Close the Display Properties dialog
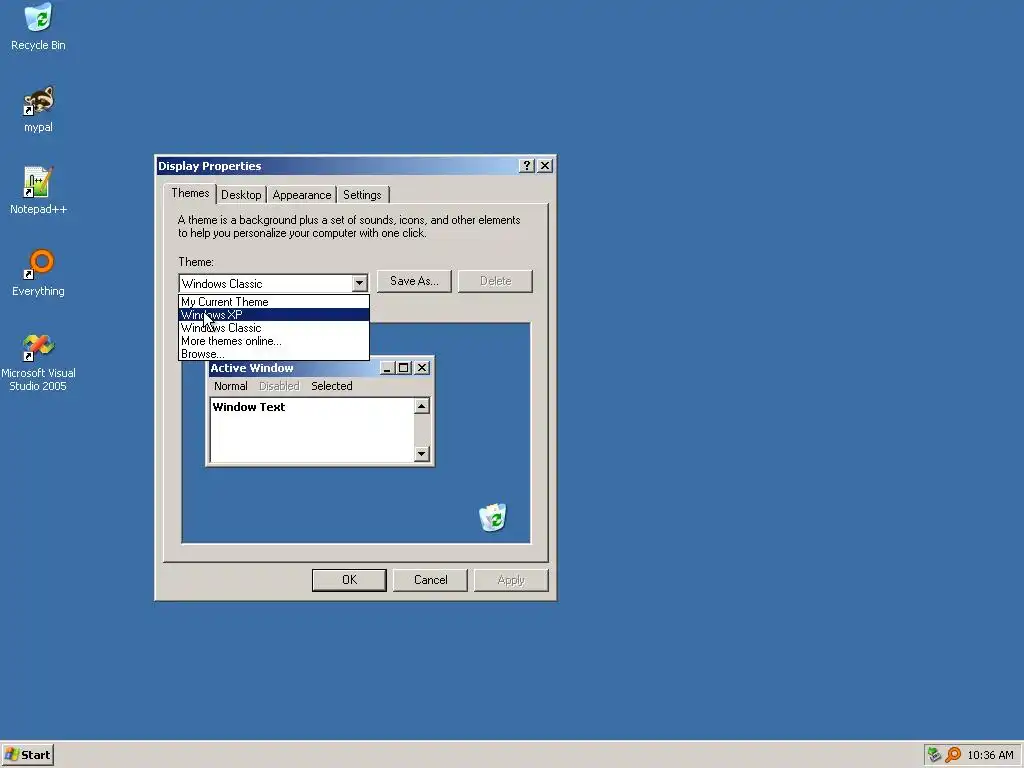This screenshot has width=1024, height=768. tap(545, 166)
